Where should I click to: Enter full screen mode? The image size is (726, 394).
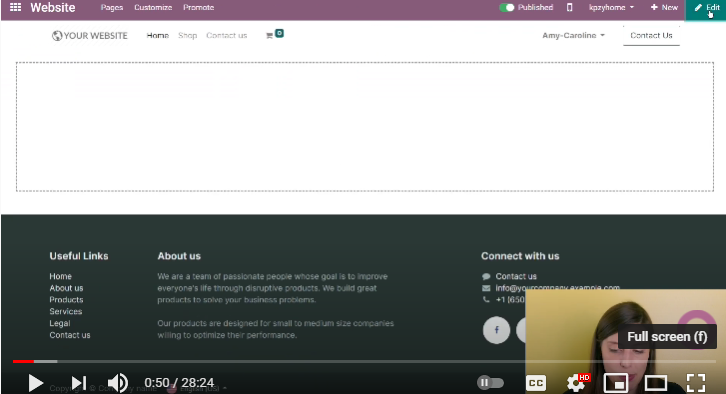point(695,383)
